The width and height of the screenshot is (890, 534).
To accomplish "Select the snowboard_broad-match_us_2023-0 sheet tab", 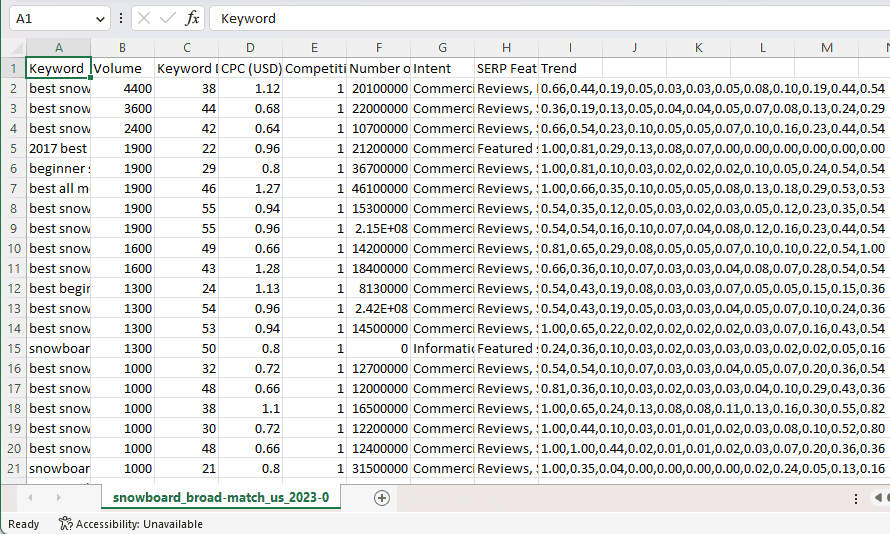I will (x=221, y=498).
